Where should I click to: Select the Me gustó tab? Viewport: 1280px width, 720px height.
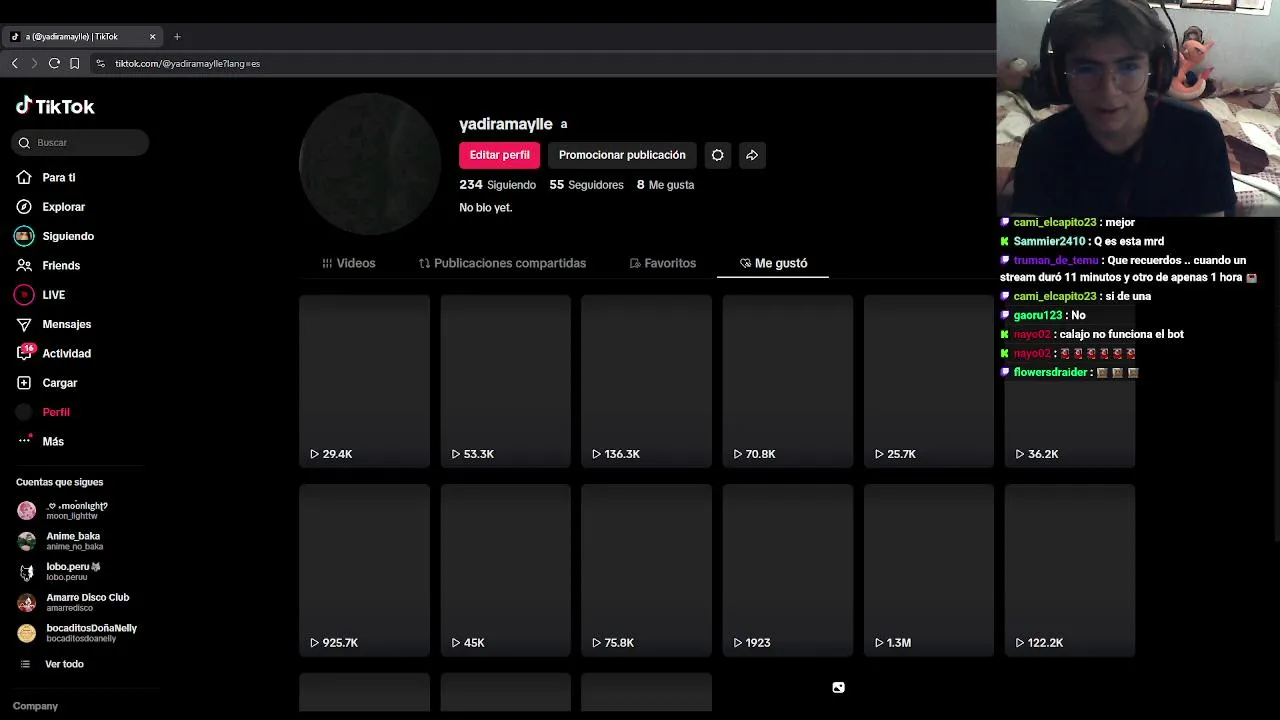(x=773, y=263)
